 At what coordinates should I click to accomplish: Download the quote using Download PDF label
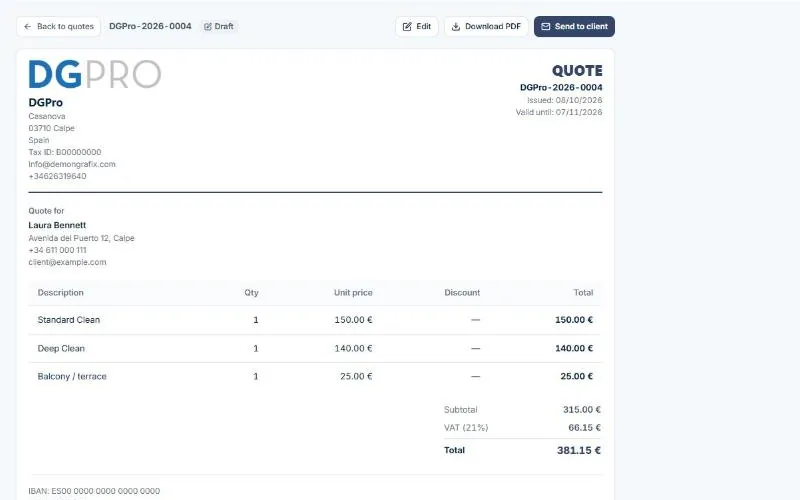(493, 27)
